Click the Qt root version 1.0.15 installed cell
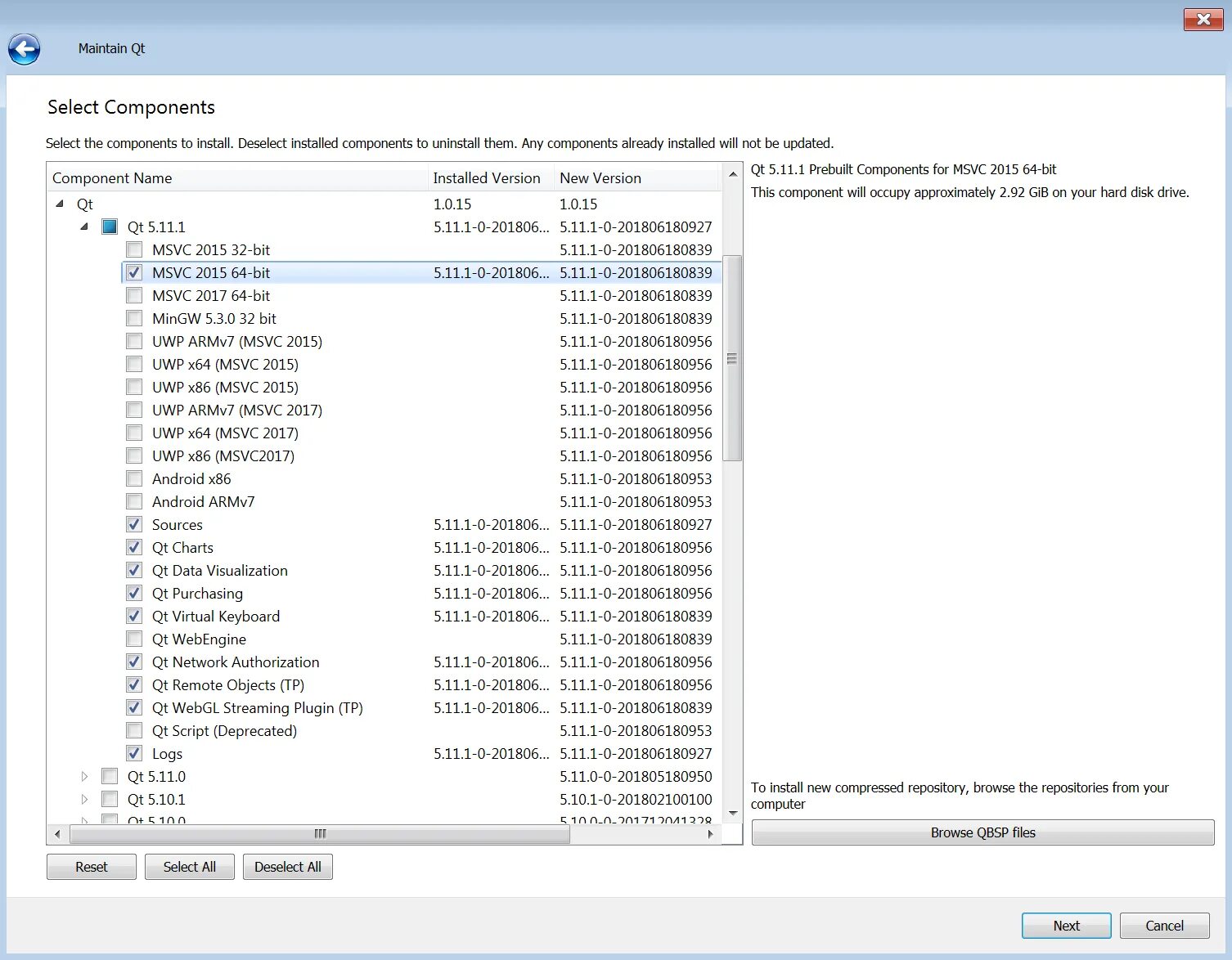 452,204
